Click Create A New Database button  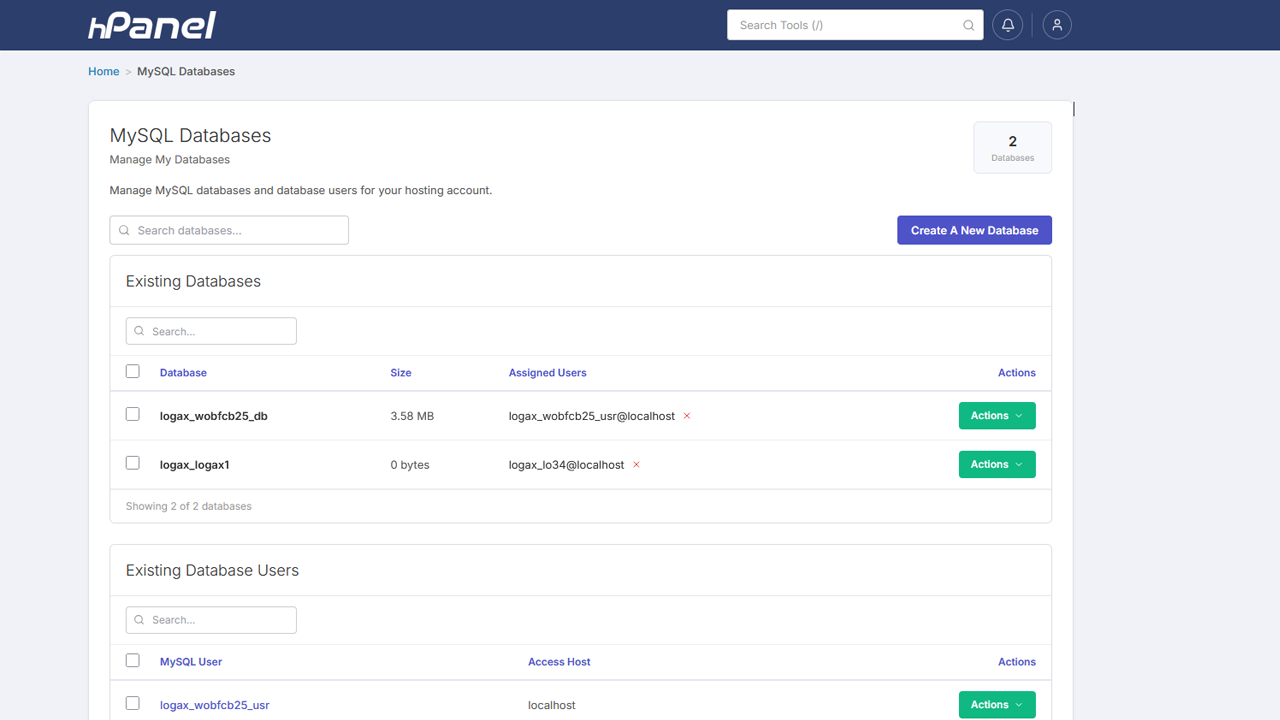[x=974, y=230]
